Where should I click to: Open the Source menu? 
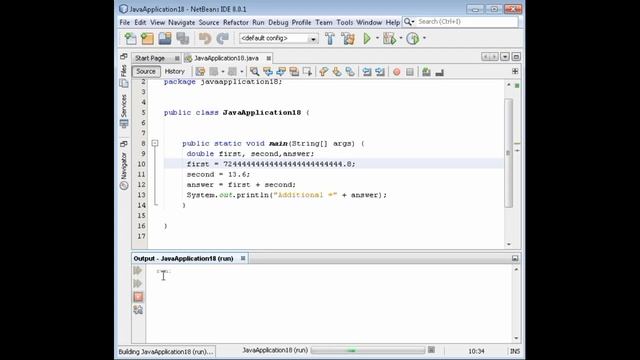(x=209, y=22)
